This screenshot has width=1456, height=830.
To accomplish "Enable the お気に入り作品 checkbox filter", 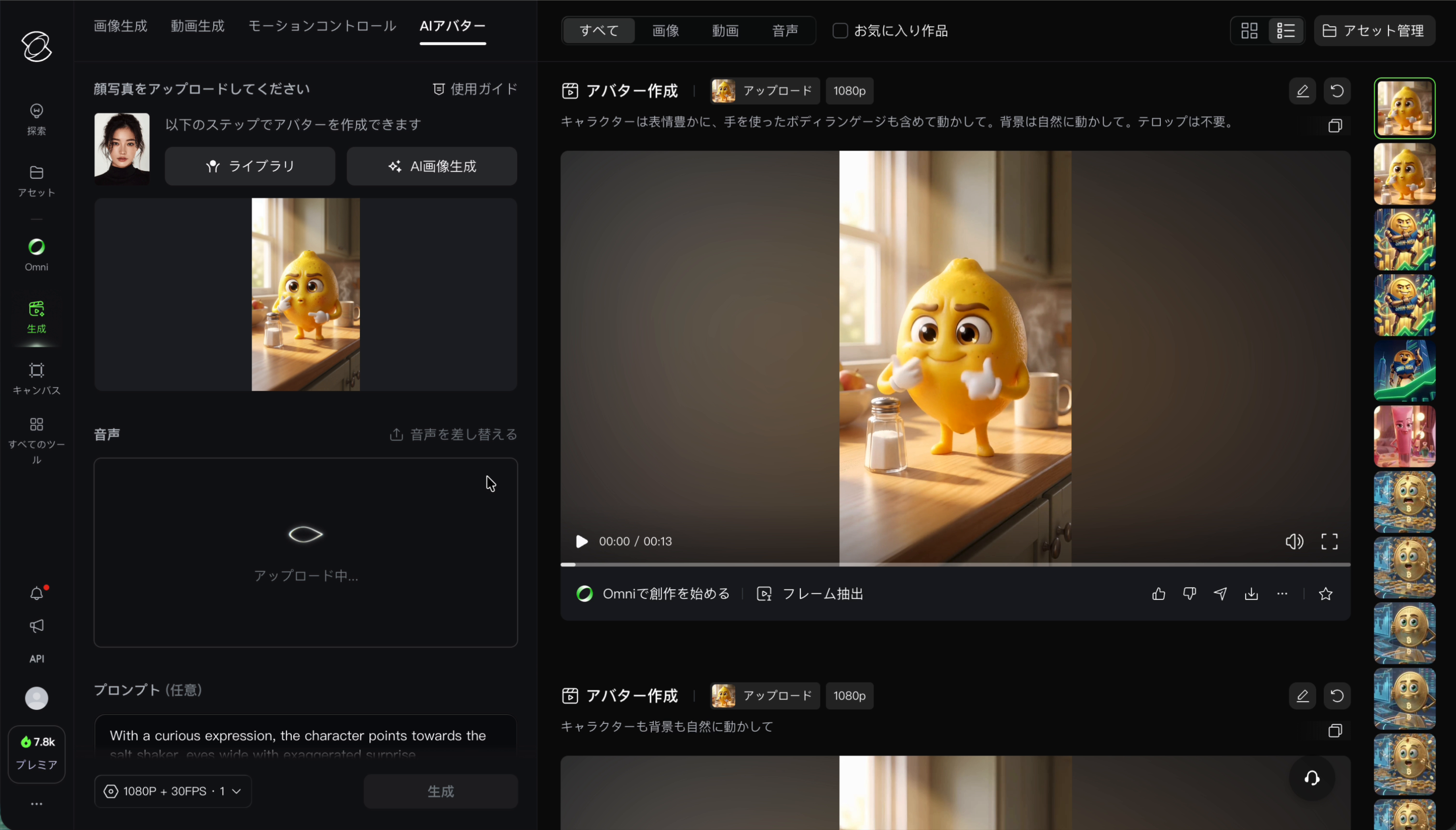I will point(840,30).
